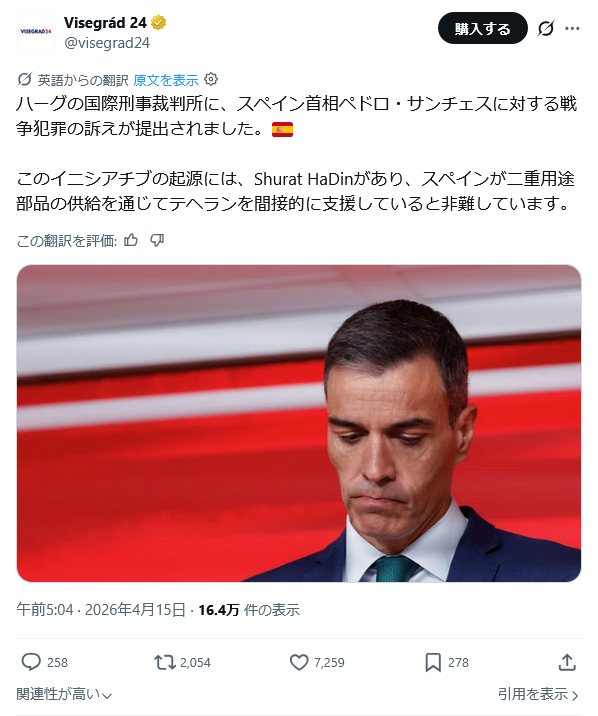Click the Visegrád 24 profile avatar

pyautogui.click(x=36, y=32)
